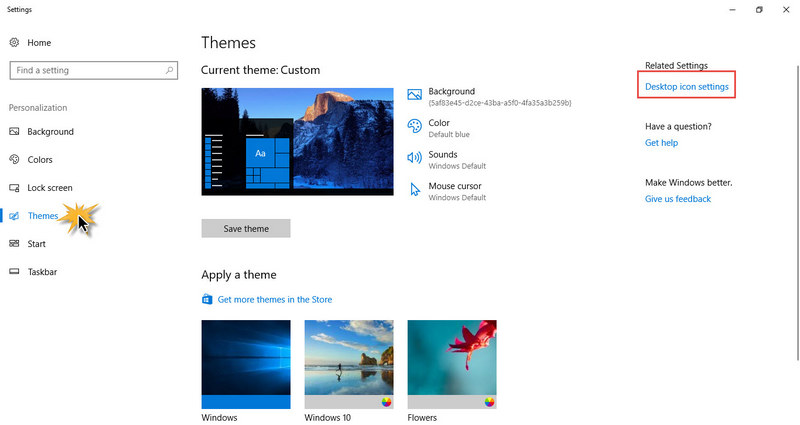This screenshot has width=800, height=425.
Task: Click the vertical scrollbar on the right
Action: (797, 213)
